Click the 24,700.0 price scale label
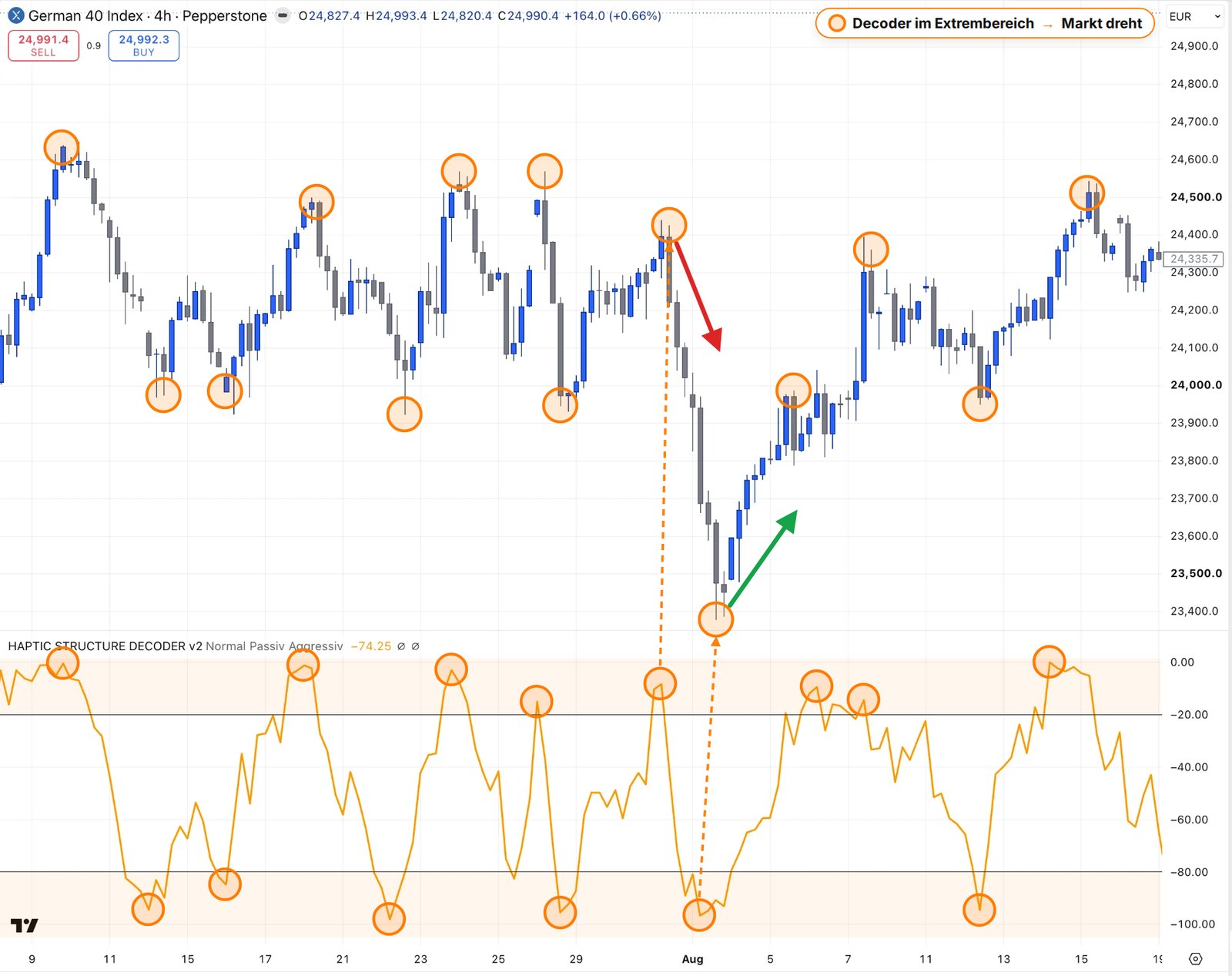The width and height of the screenshot is (1232, 976). coord(1194,121)
